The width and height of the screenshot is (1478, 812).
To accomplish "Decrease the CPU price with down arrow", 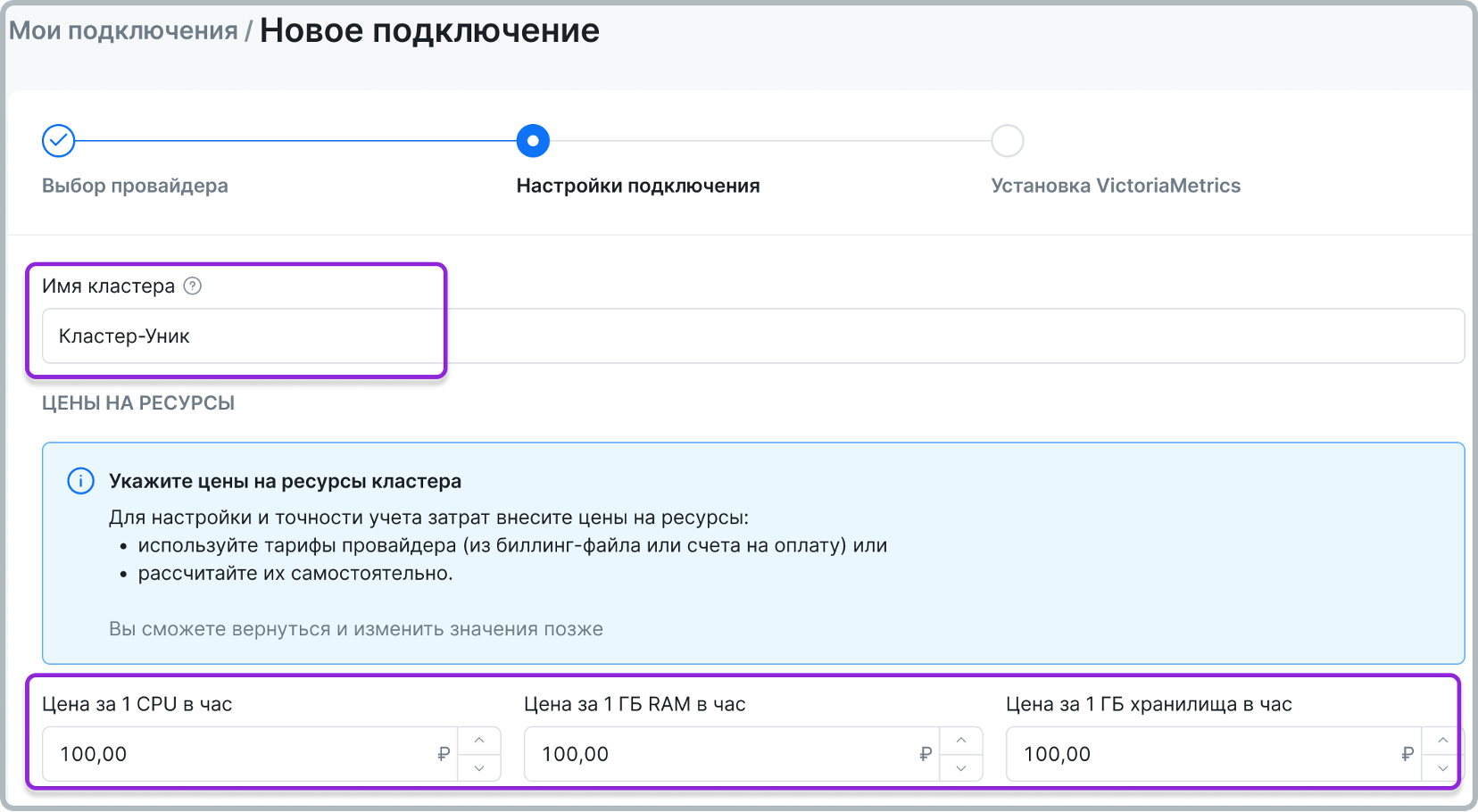I will [x=479, y=768].
